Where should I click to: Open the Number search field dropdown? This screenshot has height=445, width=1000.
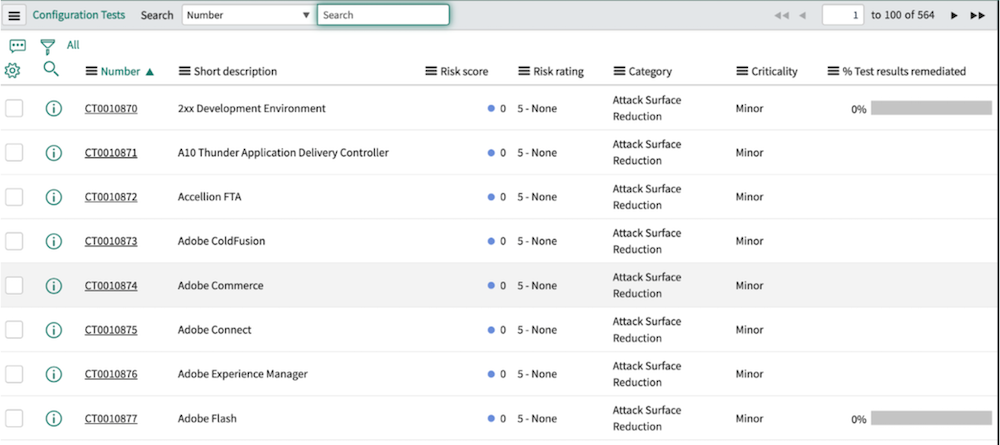248,16
